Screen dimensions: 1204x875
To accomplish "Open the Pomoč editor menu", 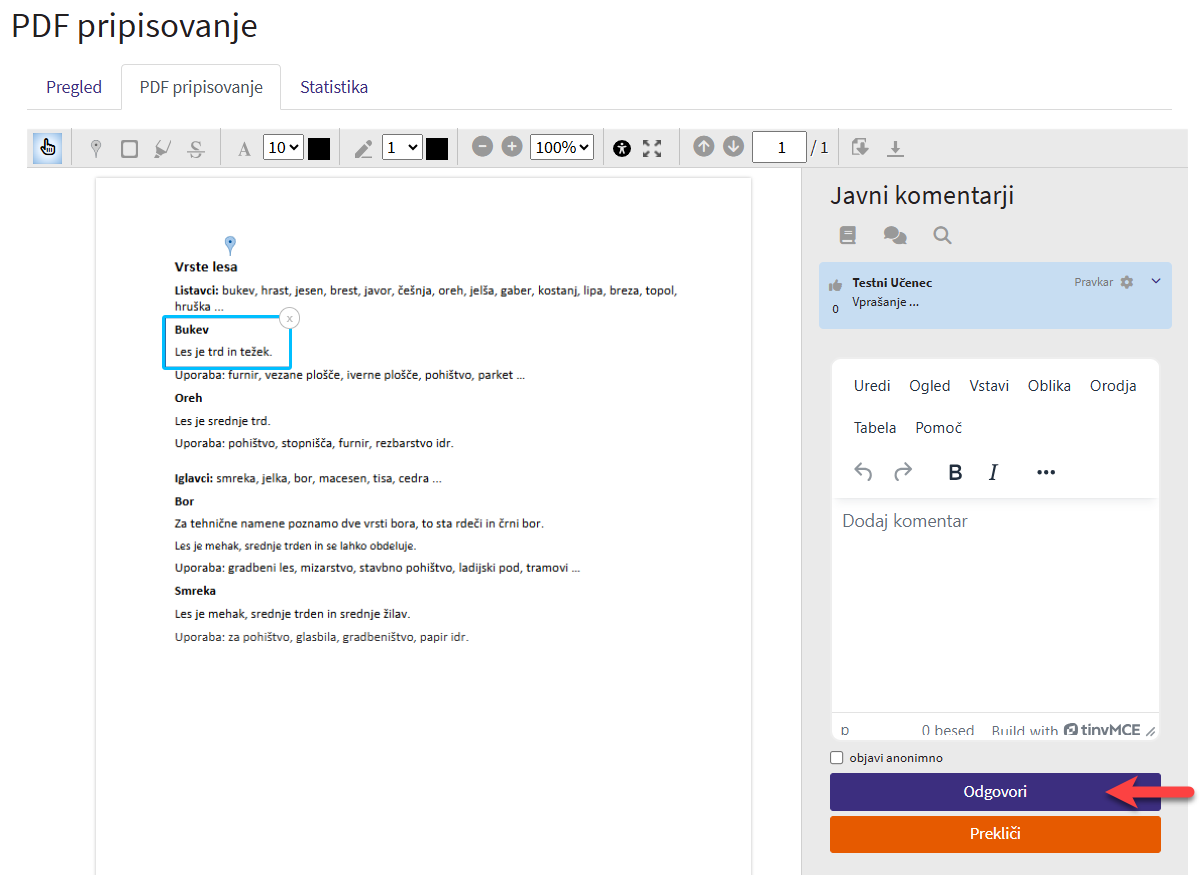I will tap(939, 428).
